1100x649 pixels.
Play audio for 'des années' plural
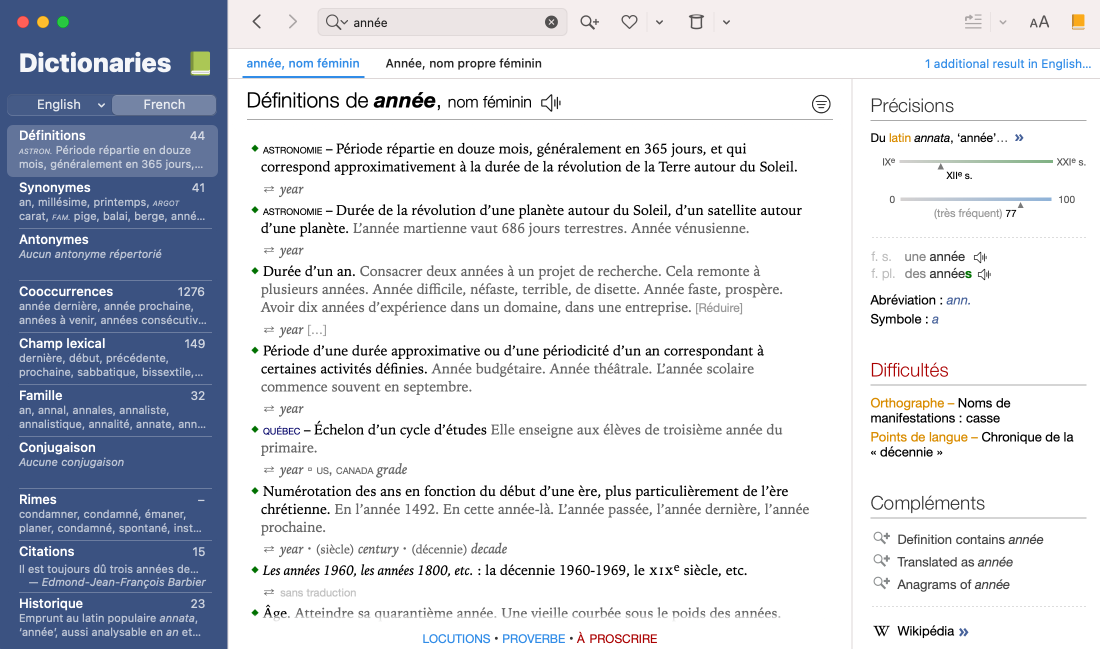tap(984, 274)
